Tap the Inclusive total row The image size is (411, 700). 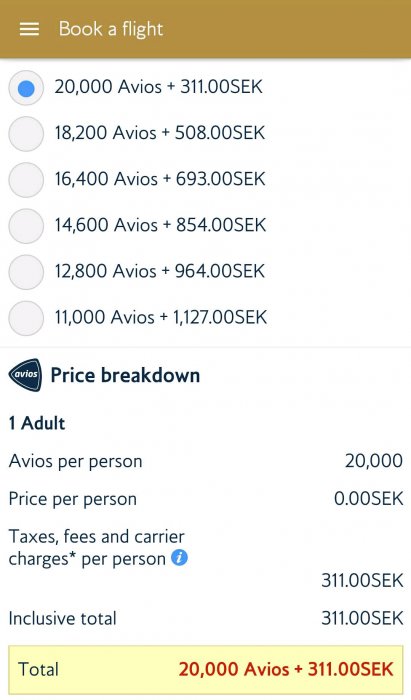[x=206, y=618]
